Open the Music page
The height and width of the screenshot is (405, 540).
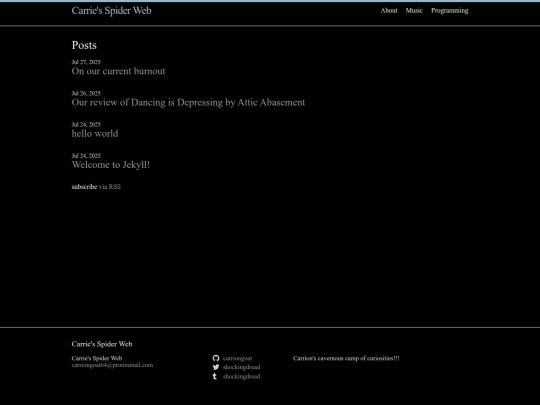(414, 11)
